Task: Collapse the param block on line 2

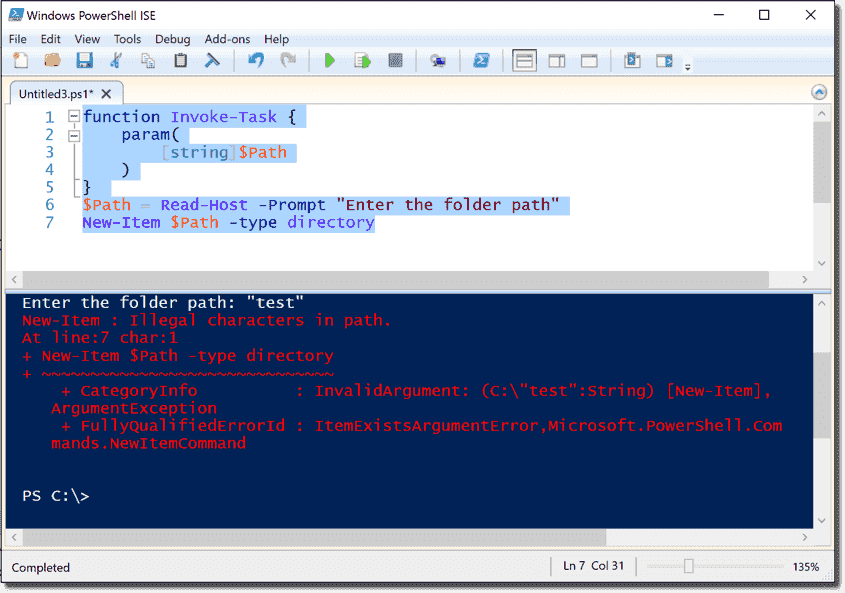Action: (x=74, y=135)
